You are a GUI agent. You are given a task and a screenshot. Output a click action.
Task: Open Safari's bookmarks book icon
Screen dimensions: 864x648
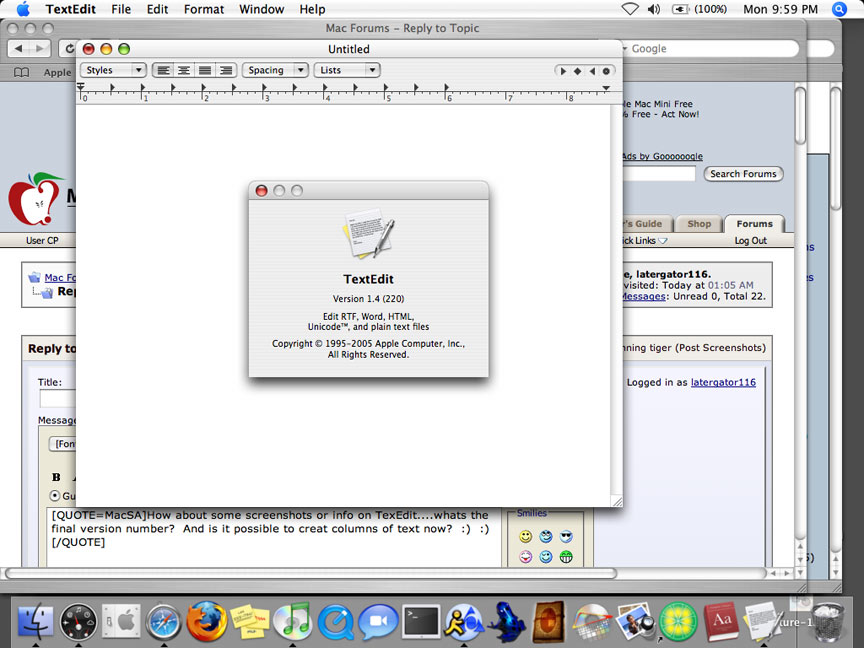pyautogui.click(x=21, y=72)
